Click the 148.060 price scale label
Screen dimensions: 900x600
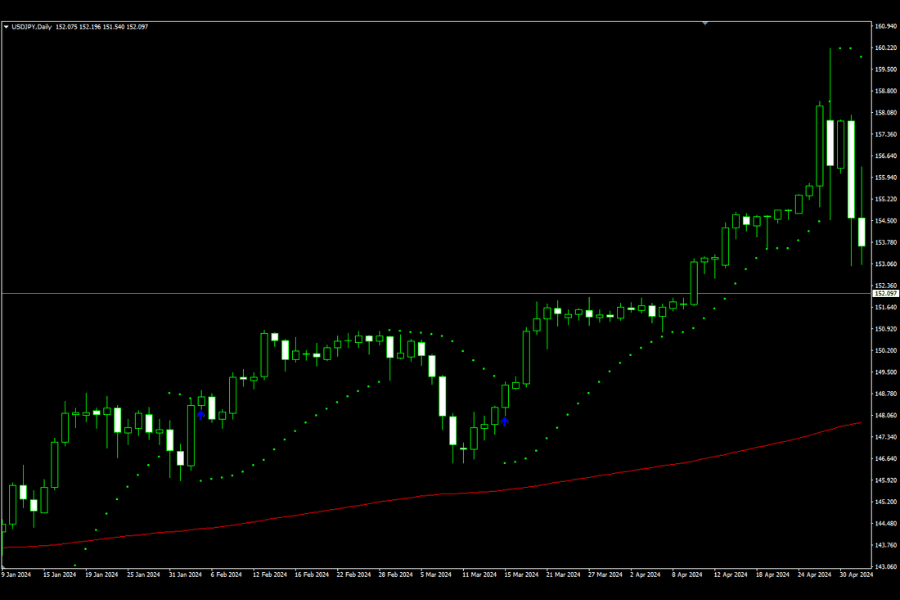click(x=885, y=416)
